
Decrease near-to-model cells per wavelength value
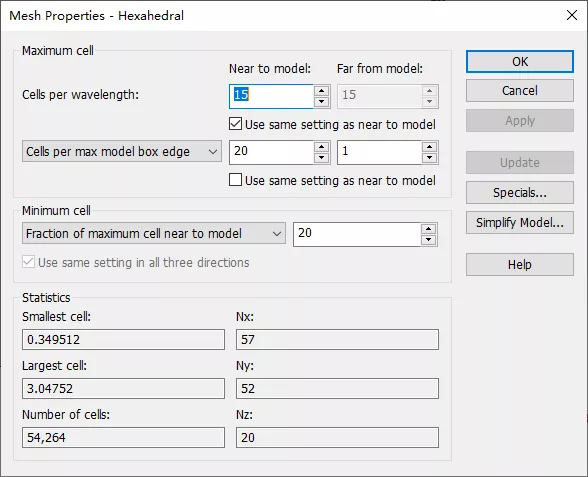tap(321, 102)
